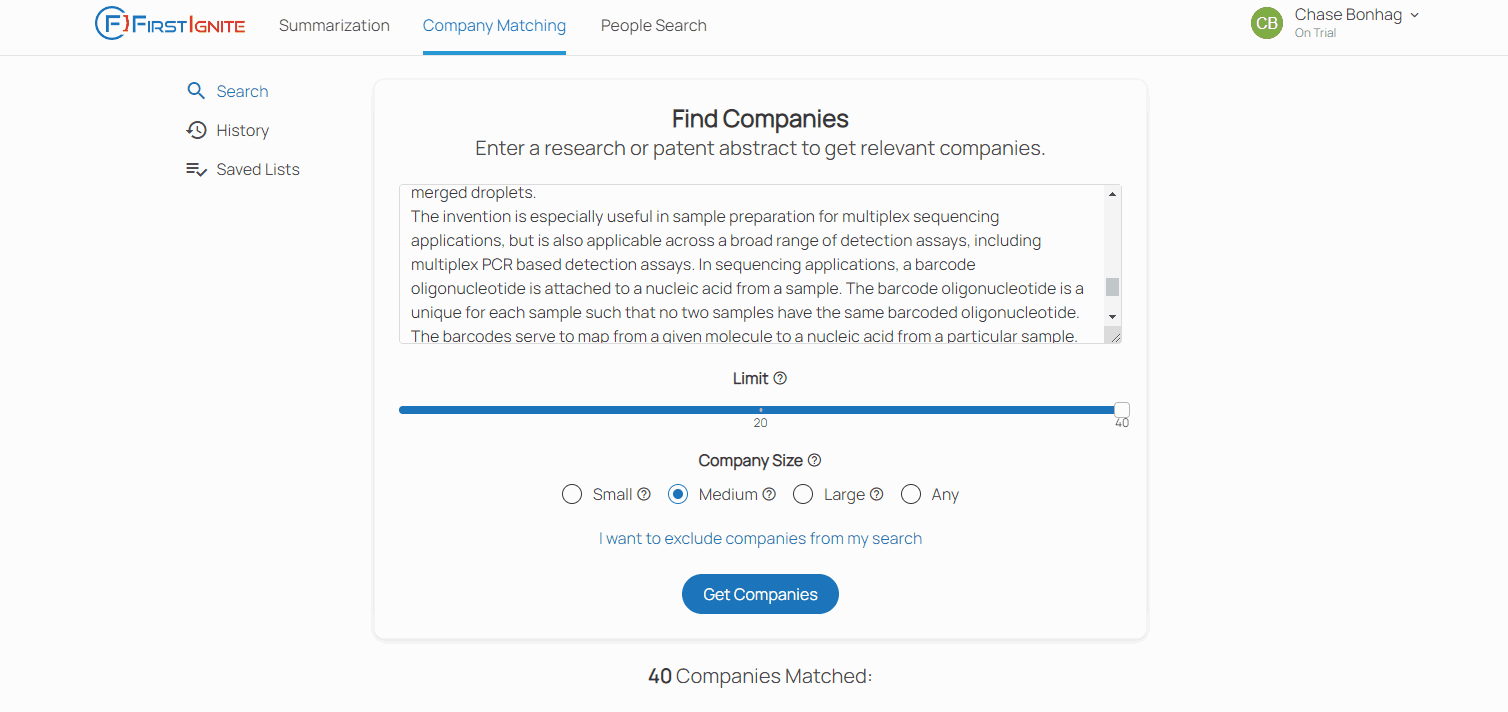Click the help icon beside Company Size
The width and height of the screenshot is (1508, 712).
click(814, 460)
